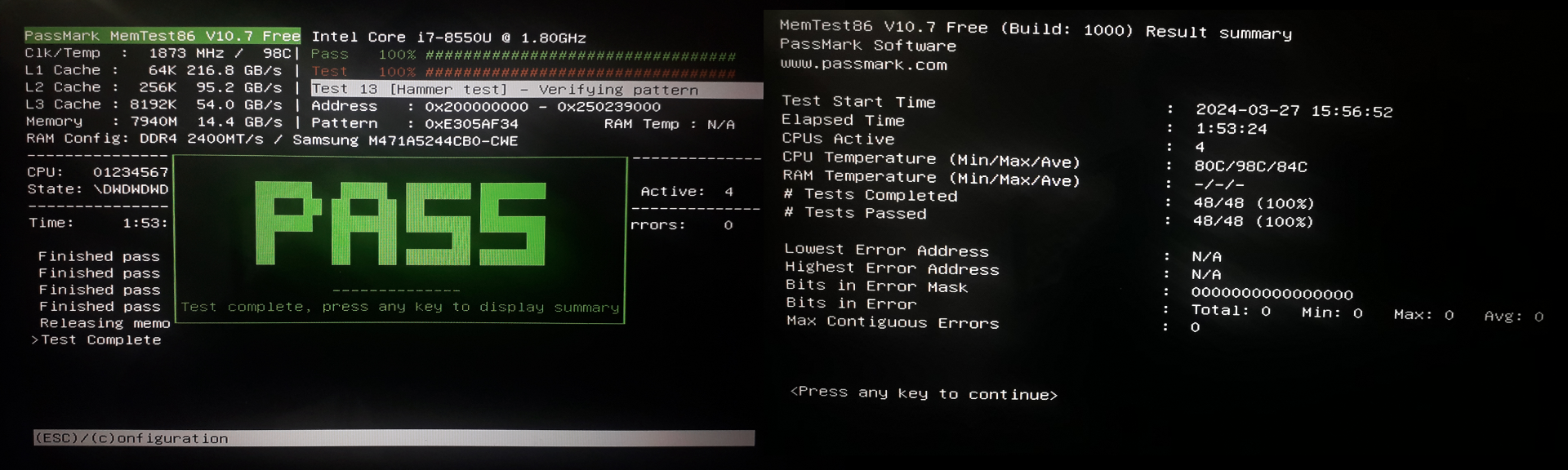Click the Time: 1:53 readout
The height and width of the screenshot is (470, 1568).
tap(98, 223)
